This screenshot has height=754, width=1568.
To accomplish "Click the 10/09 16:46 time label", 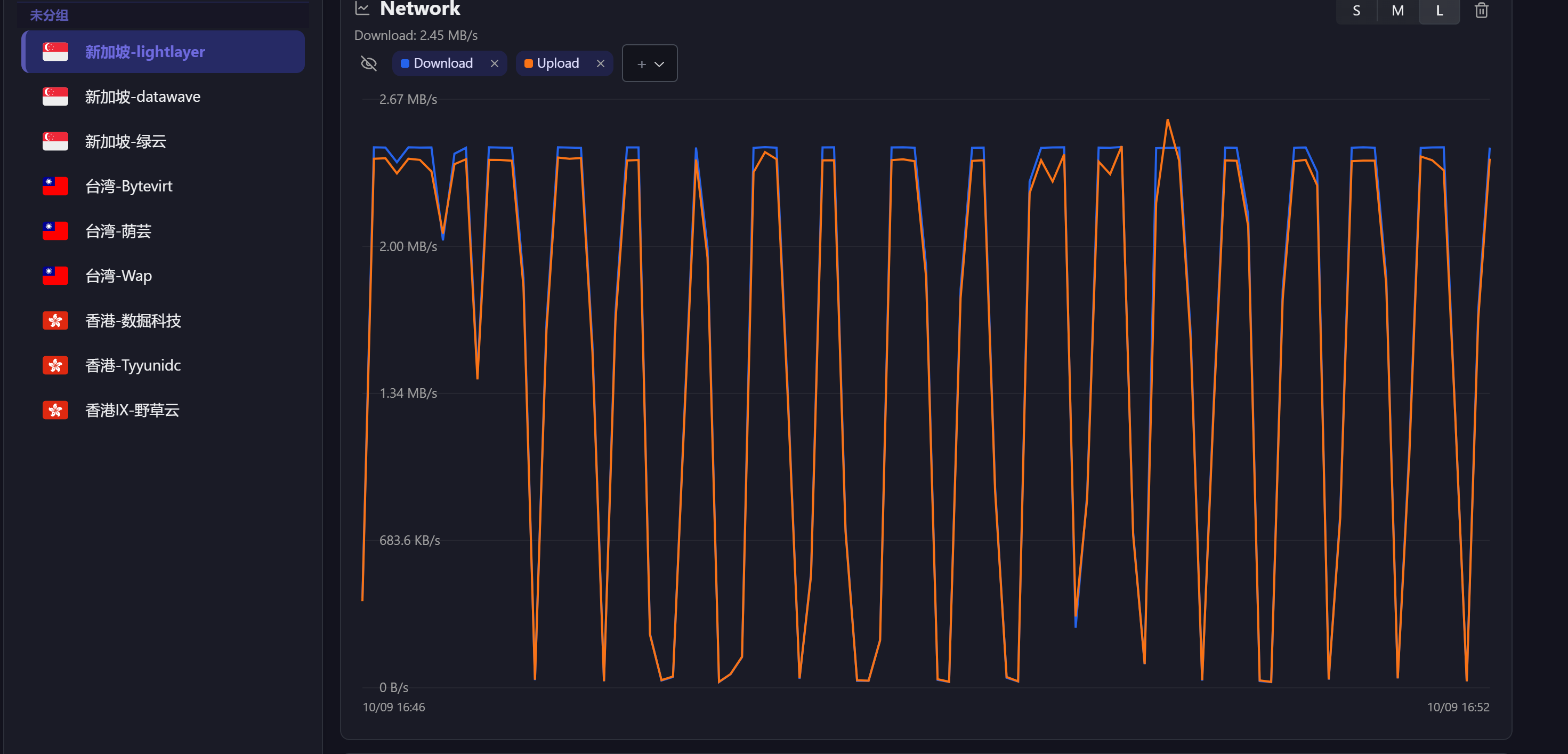I will tap(394, 707).
